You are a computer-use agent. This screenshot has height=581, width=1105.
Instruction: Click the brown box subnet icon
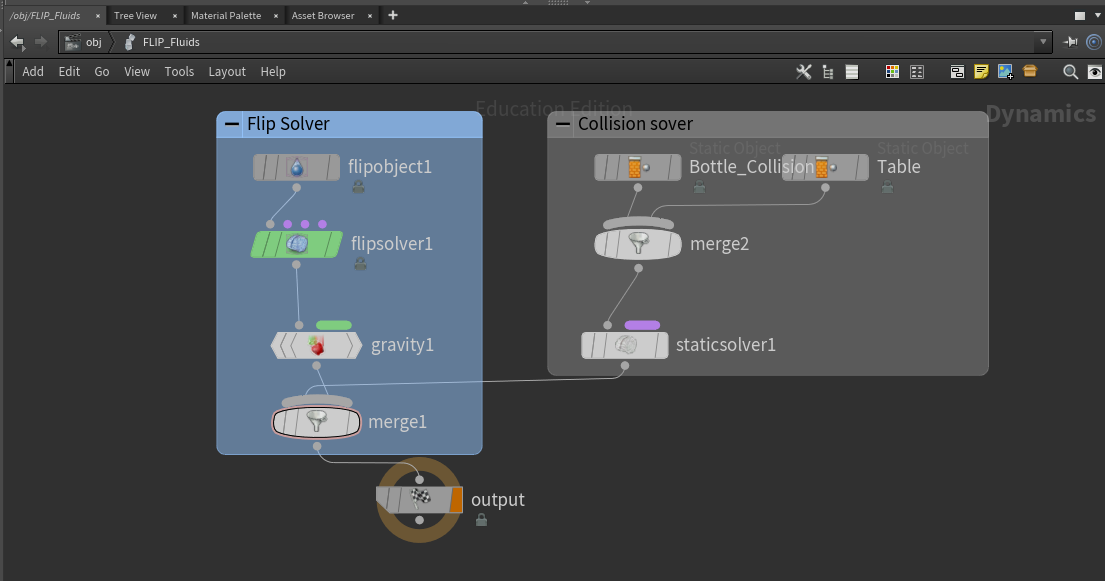pyautogui.click(x=1030, y=71)
